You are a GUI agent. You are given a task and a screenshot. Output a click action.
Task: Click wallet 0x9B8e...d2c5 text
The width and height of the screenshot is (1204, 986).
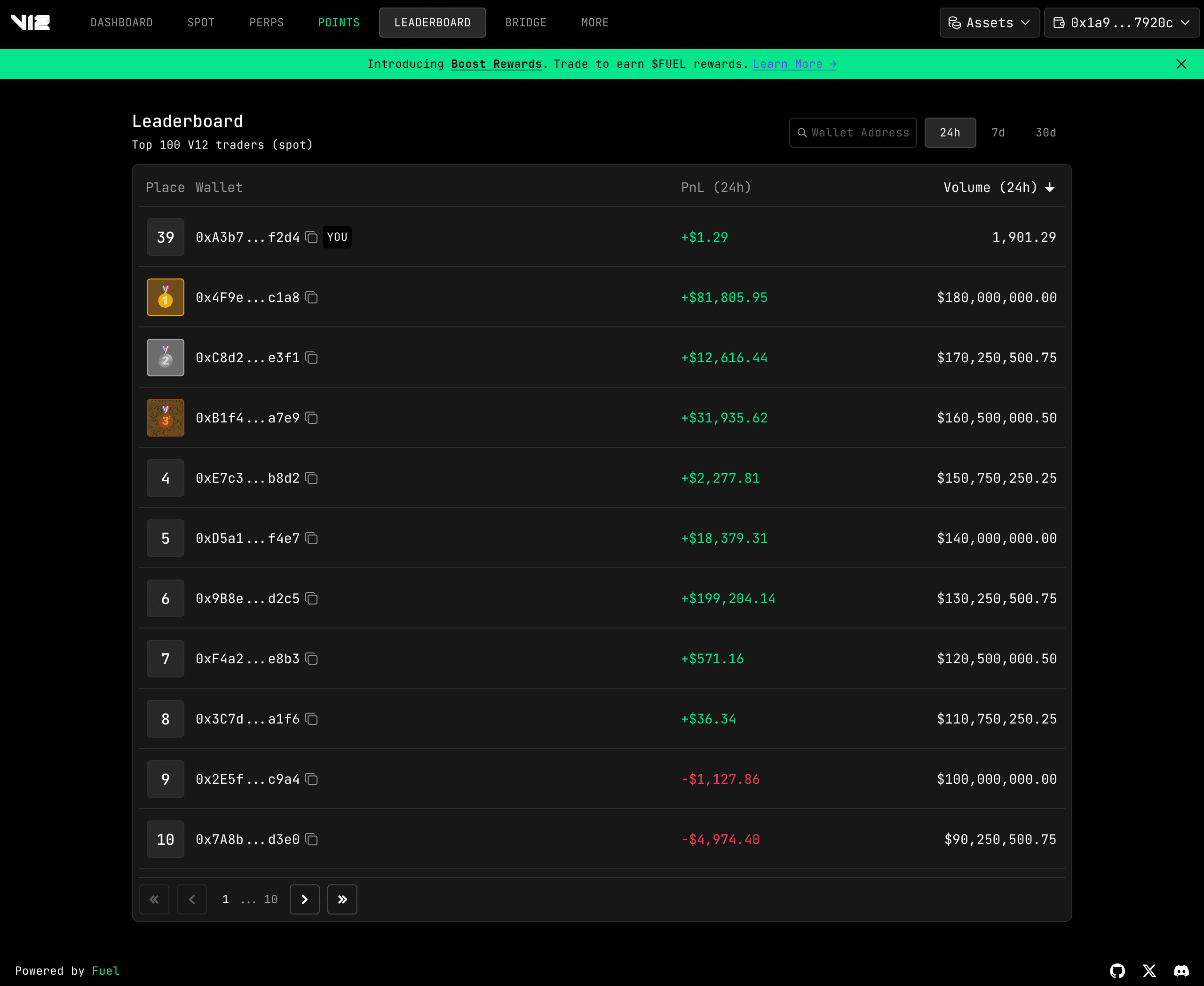point(247,598)
